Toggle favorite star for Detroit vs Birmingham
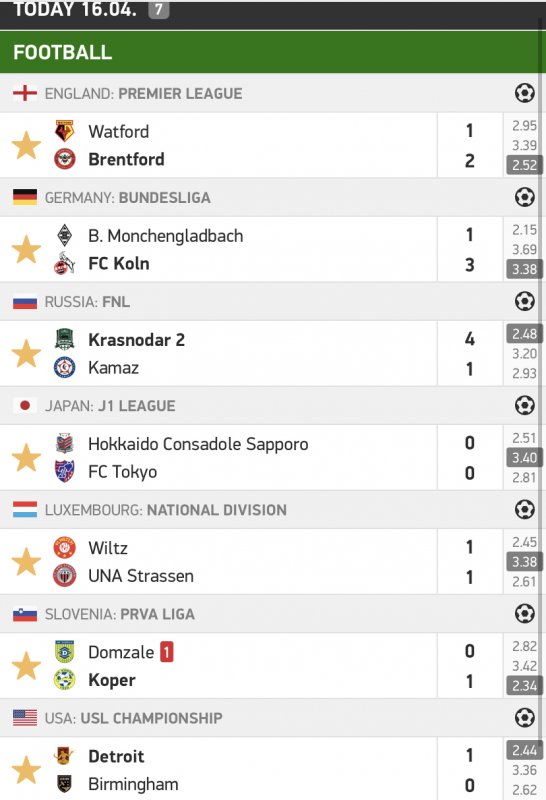Screen dimensions: 546x800 [x=26, y=770]
